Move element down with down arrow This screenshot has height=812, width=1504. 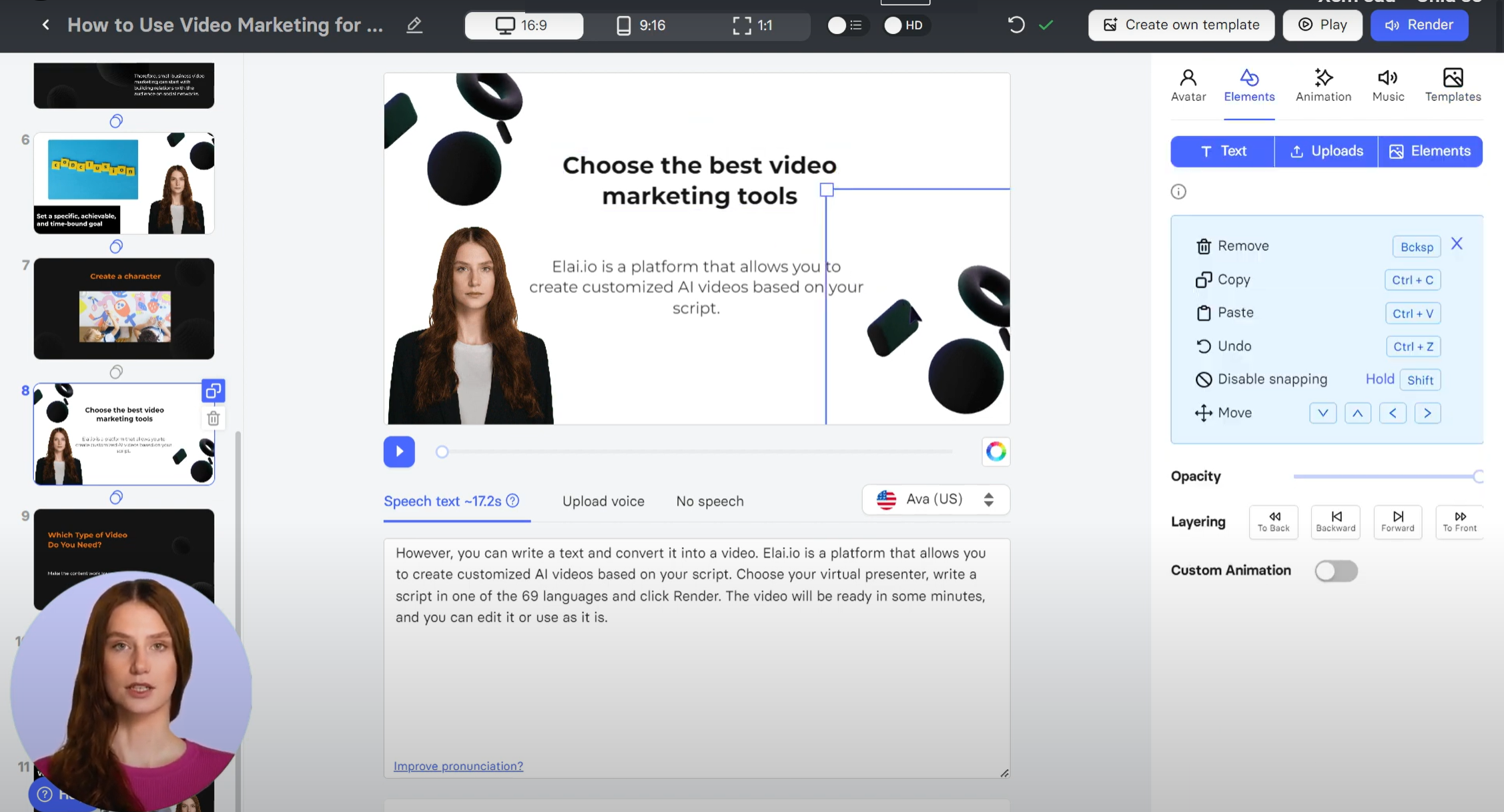tap(1323, 413)
